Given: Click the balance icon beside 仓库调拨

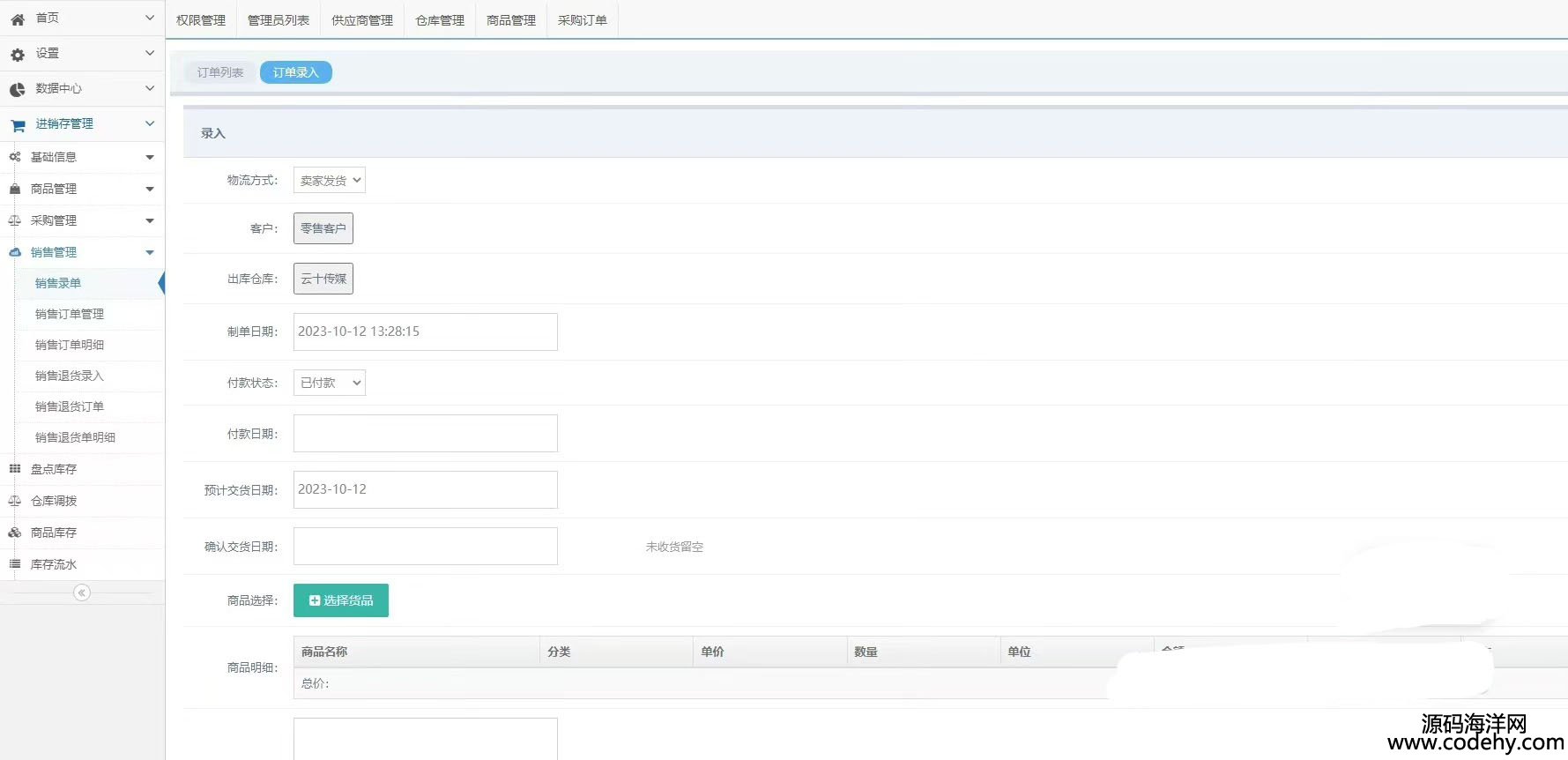Looking at the screenshot, I should (x=14, y=501).
